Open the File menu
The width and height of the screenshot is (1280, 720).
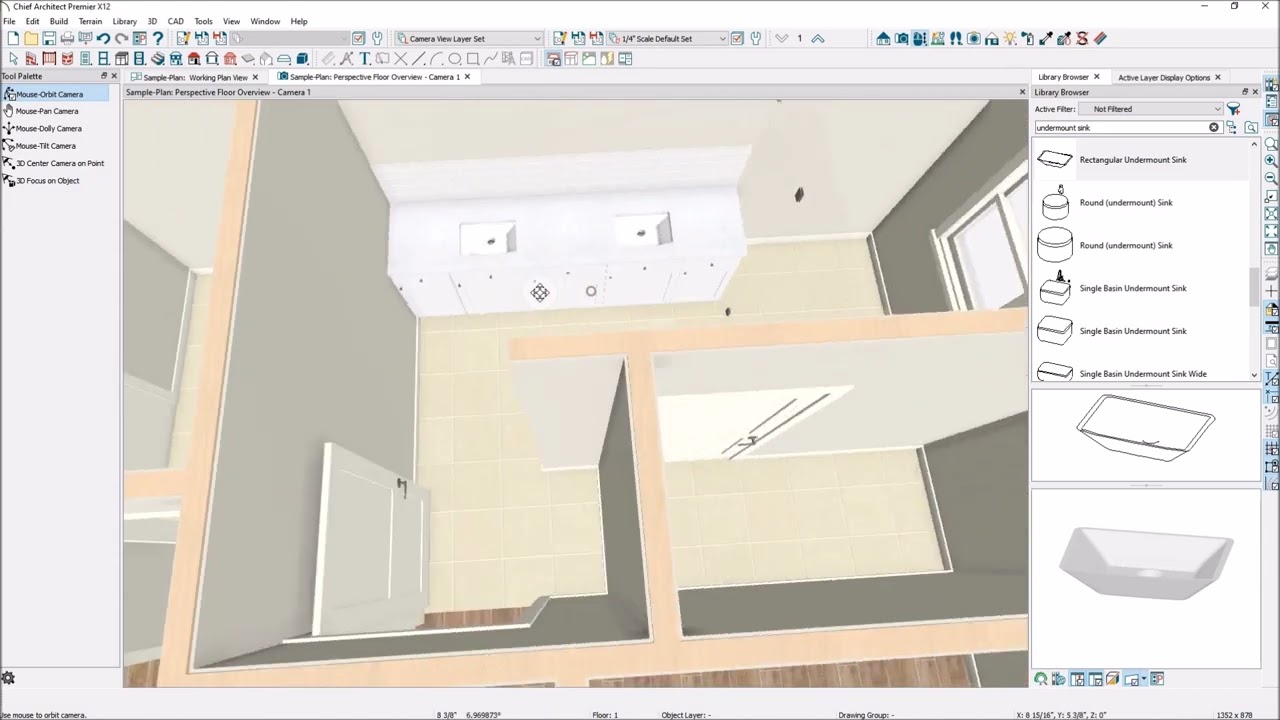tap(9, 21)
